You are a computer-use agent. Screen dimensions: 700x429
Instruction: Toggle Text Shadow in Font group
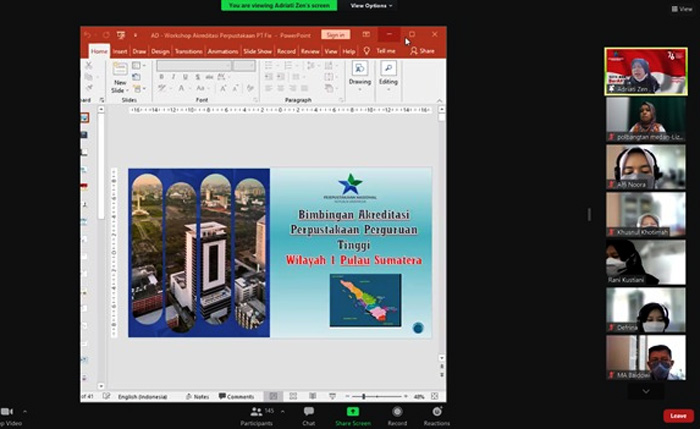[x=197, y=77]
